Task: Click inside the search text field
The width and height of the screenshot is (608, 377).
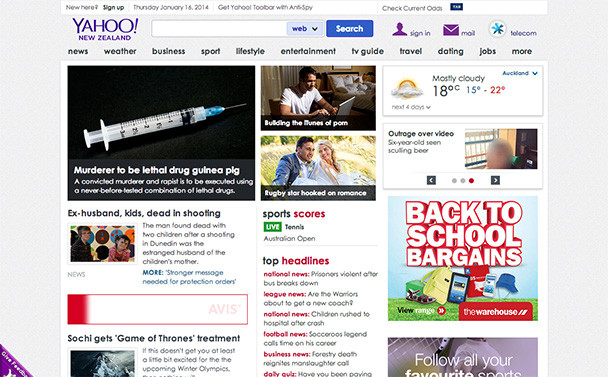Action: [x=219, y=29]
